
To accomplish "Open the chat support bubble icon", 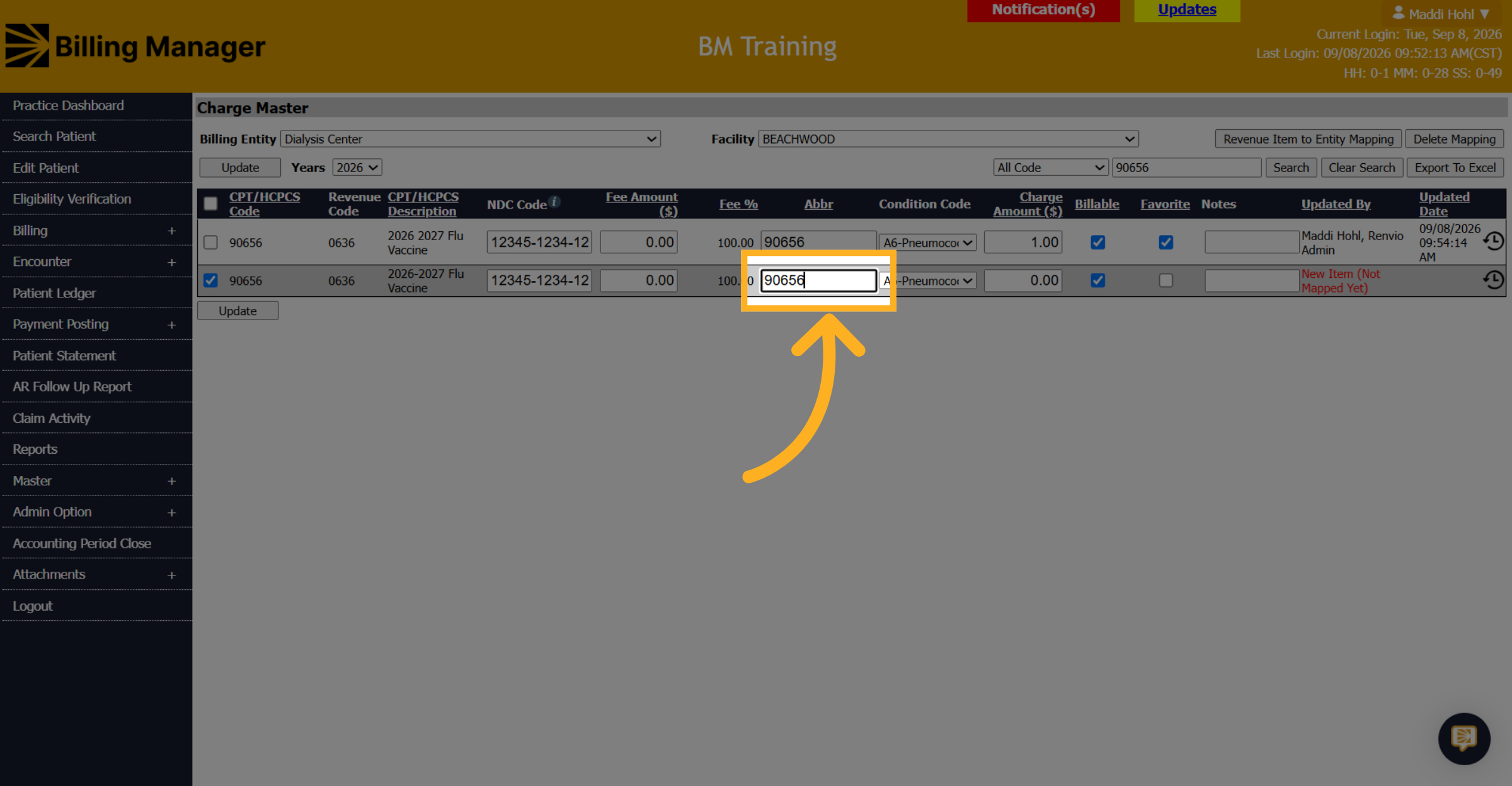I will 1463,738.
